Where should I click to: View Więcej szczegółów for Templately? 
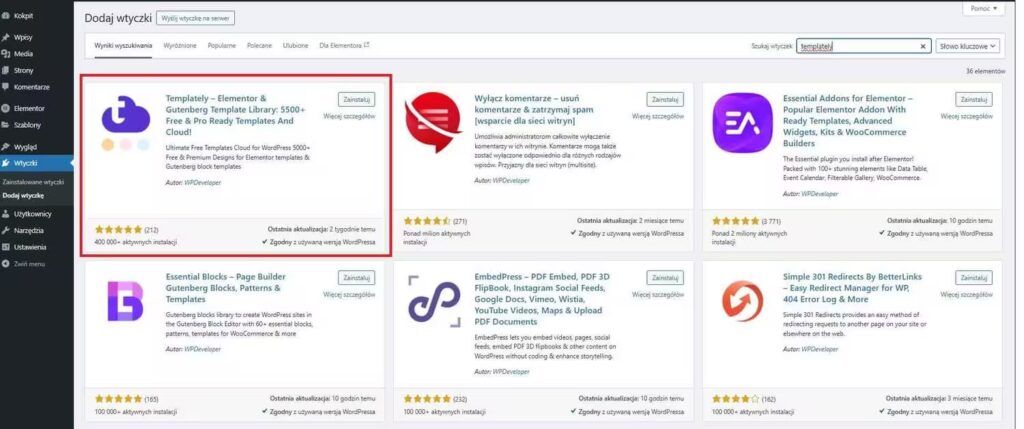tap(349, 116)
